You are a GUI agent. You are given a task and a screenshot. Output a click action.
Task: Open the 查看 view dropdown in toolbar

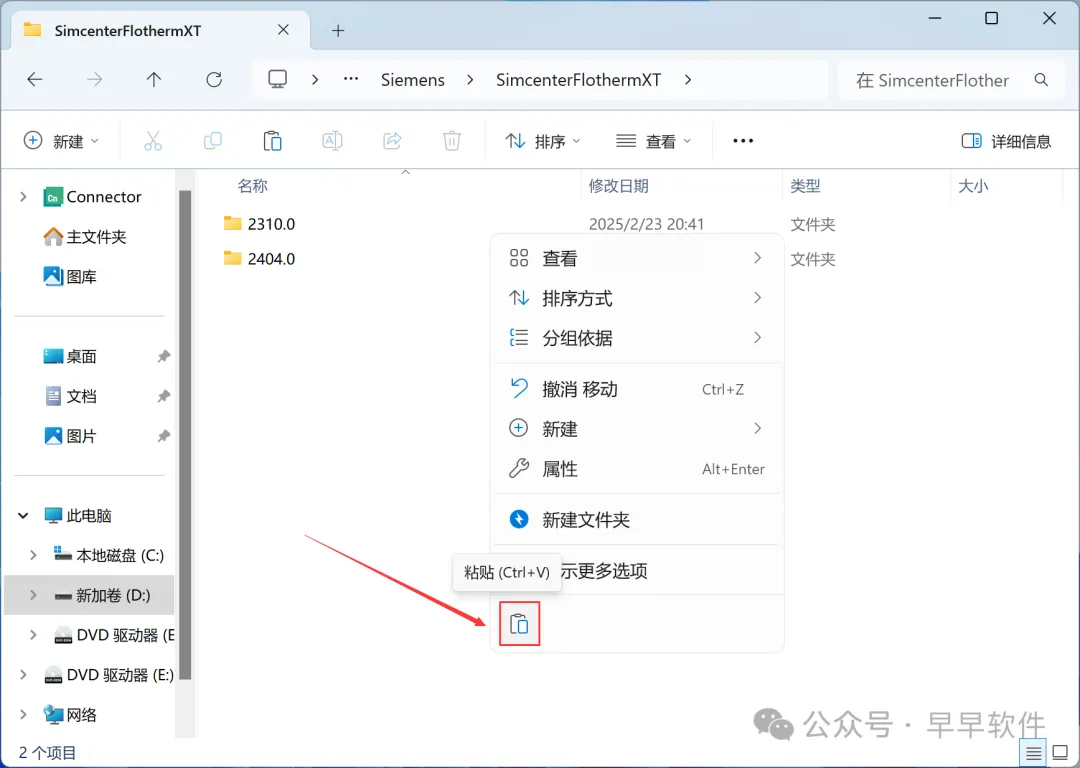tap(653, 141)
